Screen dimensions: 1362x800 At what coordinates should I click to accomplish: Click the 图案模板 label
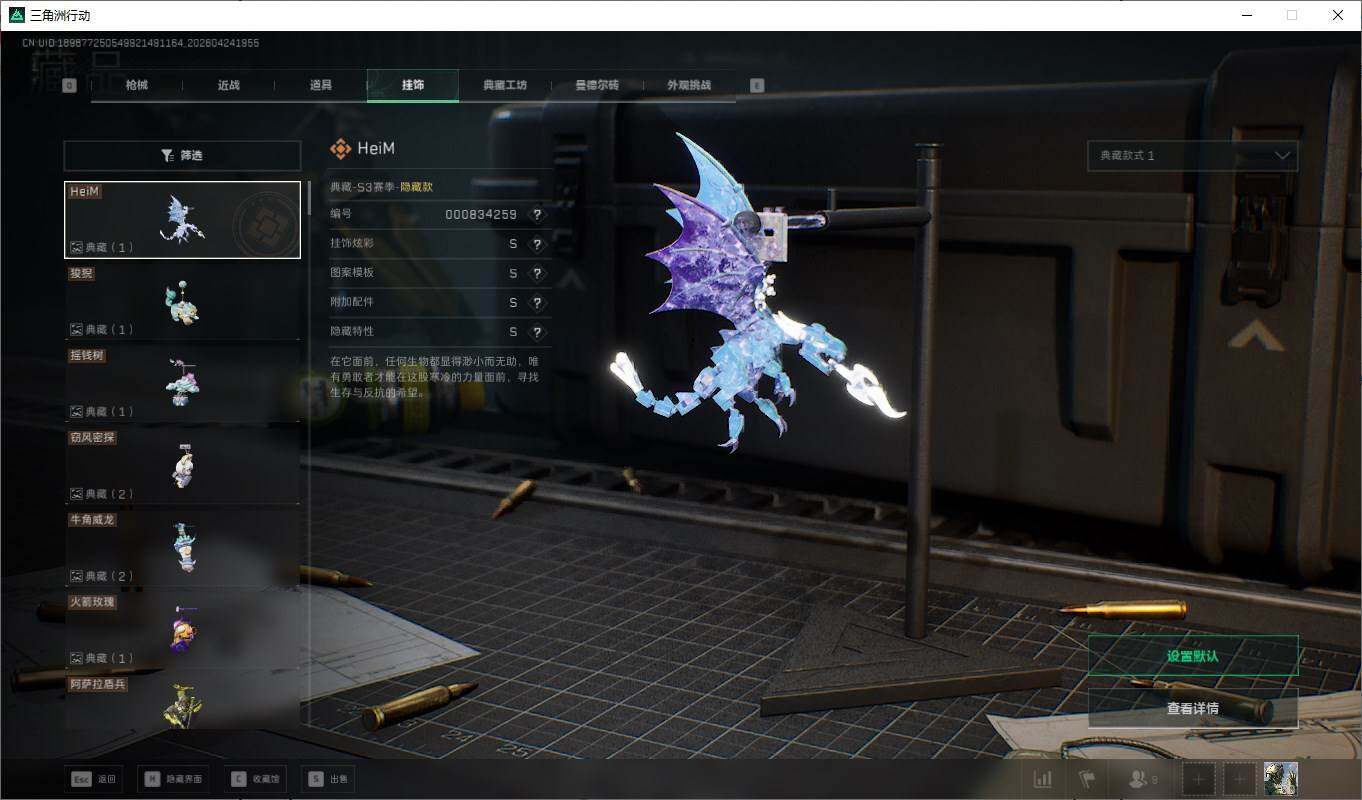click(x=352, y=273)
